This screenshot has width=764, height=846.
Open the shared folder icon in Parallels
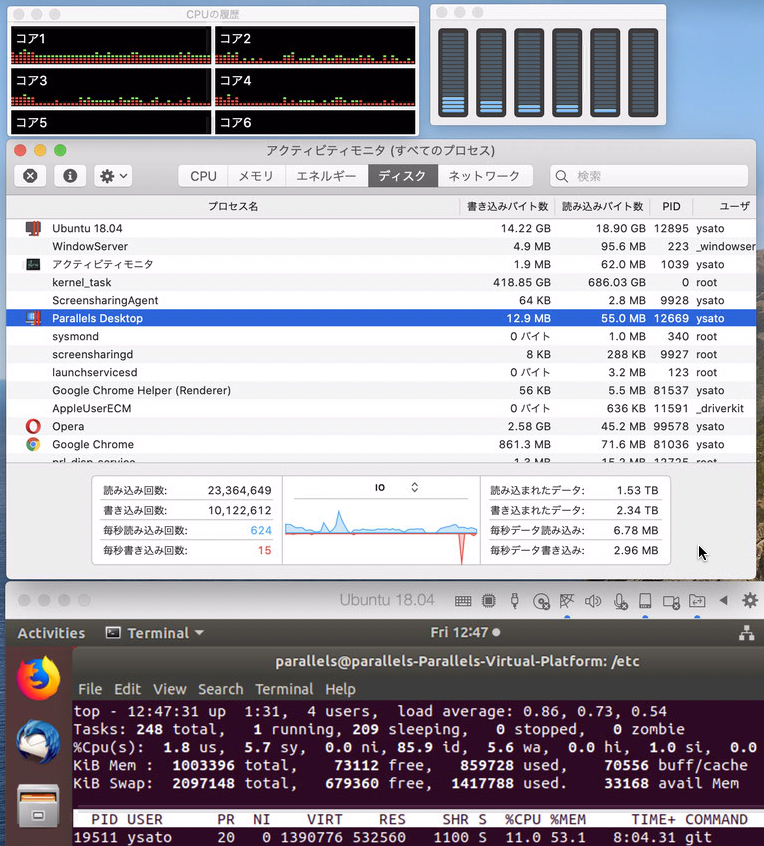click(x=697, y=601)
